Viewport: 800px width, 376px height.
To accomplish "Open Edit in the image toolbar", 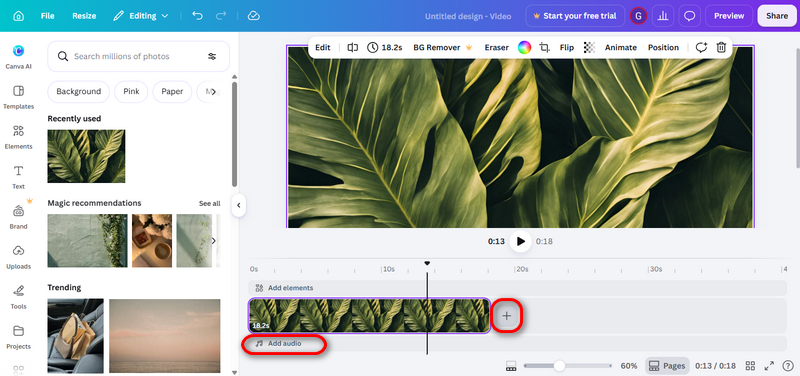I will point(322,47).
